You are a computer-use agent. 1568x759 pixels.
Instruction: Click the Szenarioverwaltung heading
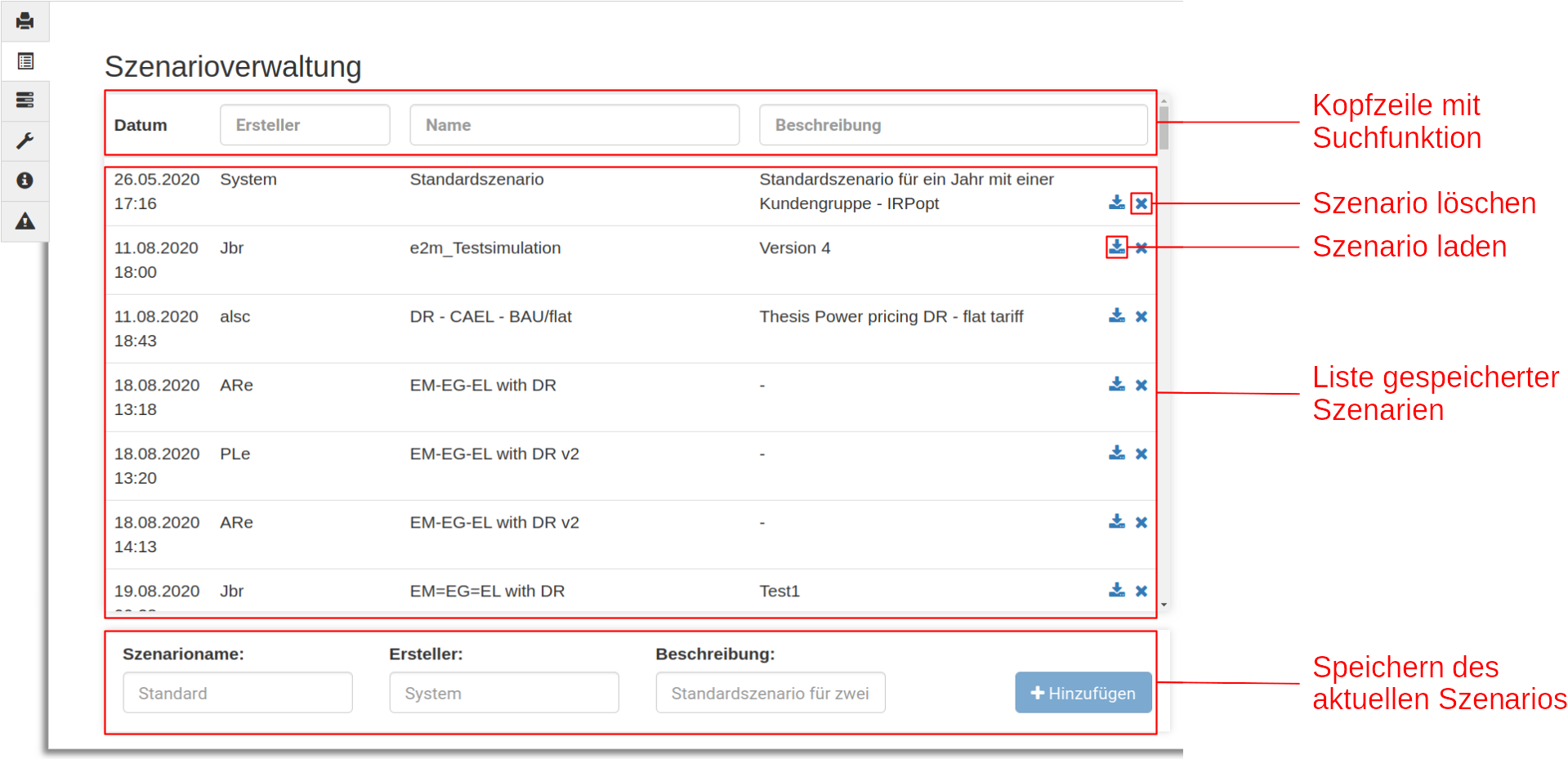(233, 67)
